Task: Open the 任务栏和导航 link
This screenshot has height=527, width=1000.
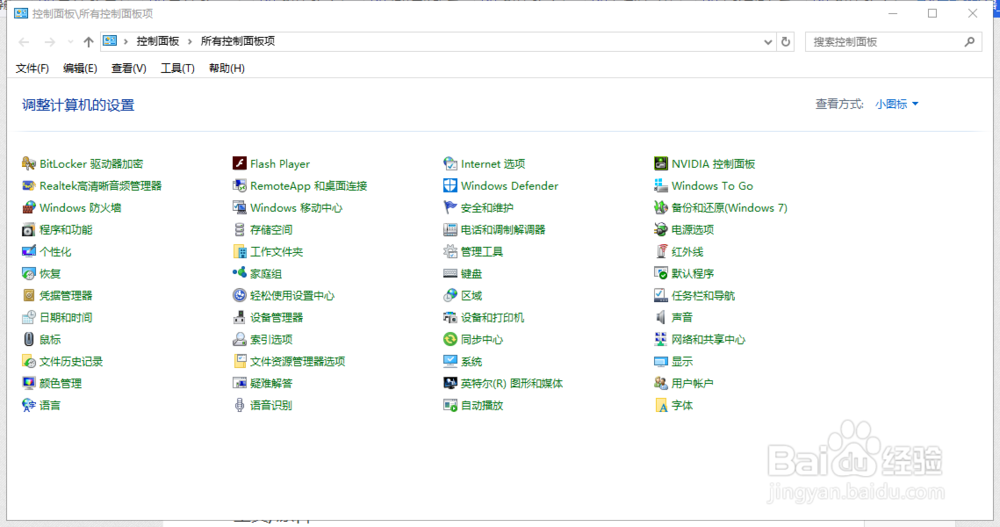Action: (x=703, y=295)
